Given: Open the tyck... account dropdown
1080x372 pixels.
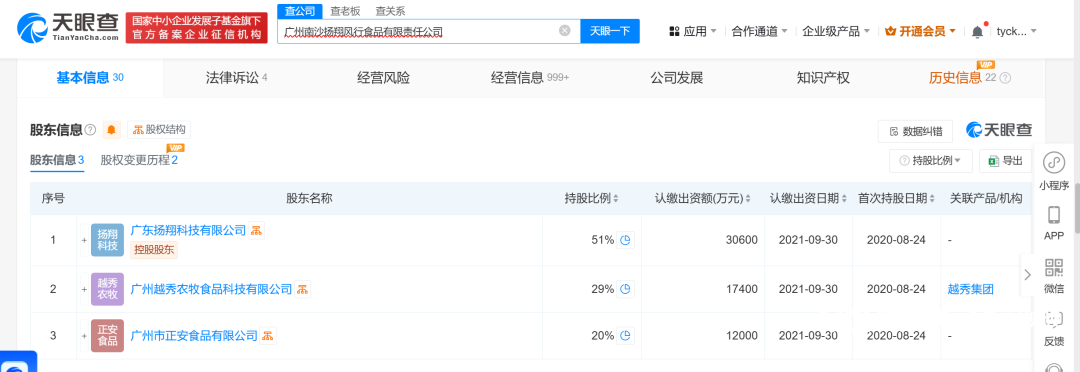Looking at the screenshot, I should click(1017, 31).
